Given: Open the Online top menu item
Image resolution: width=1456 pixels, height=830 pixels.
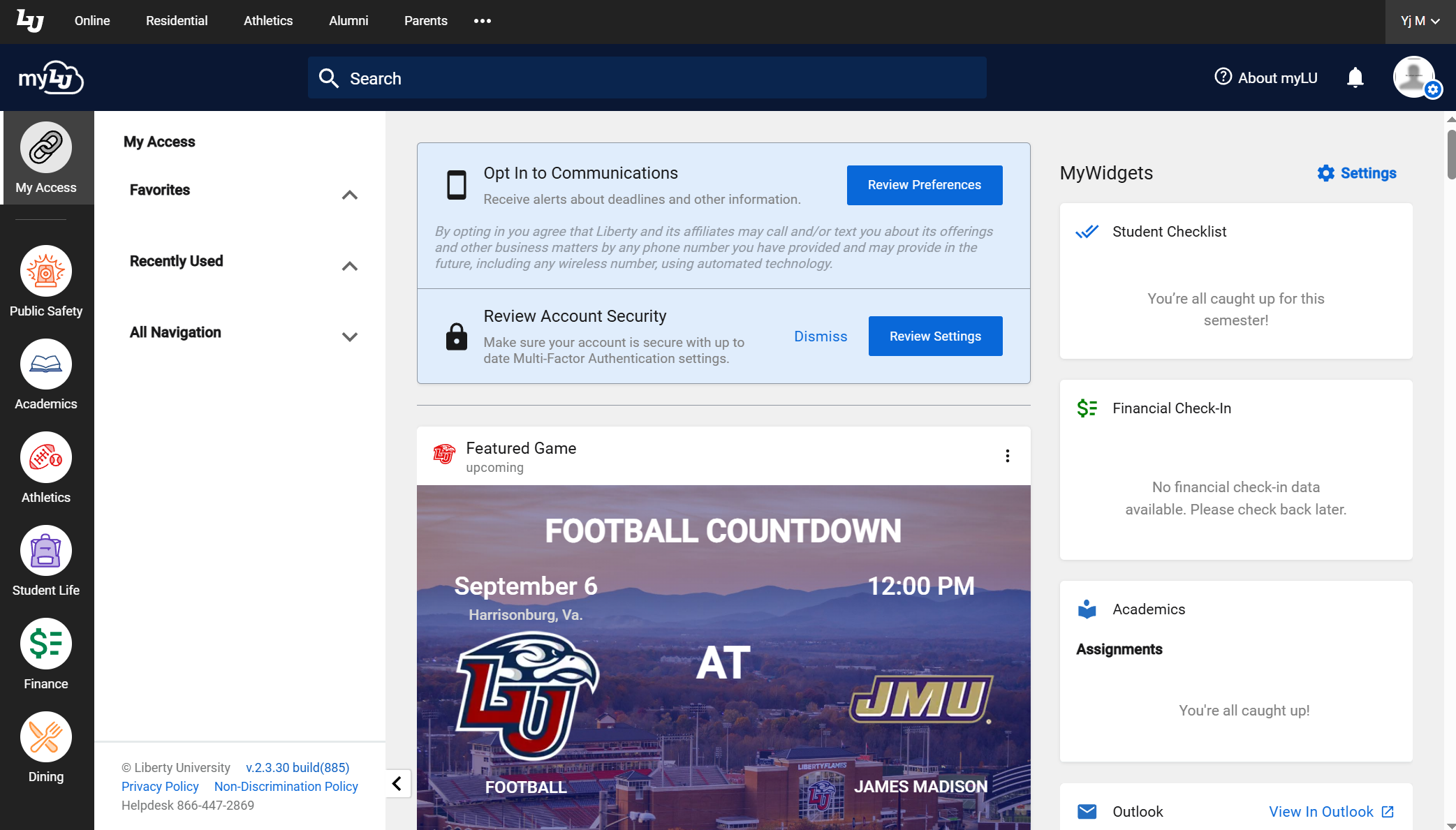Looking at the screenshot, I should [92, 21].
